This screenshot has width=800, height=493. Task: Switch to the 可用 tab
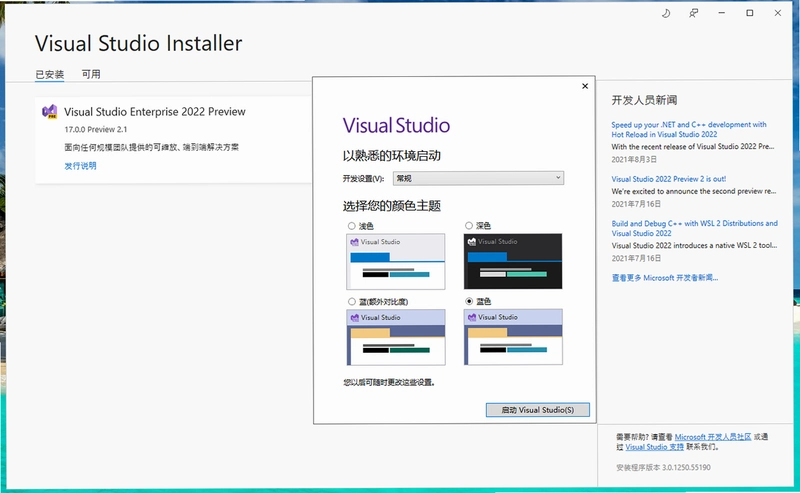tap(91, 74)
